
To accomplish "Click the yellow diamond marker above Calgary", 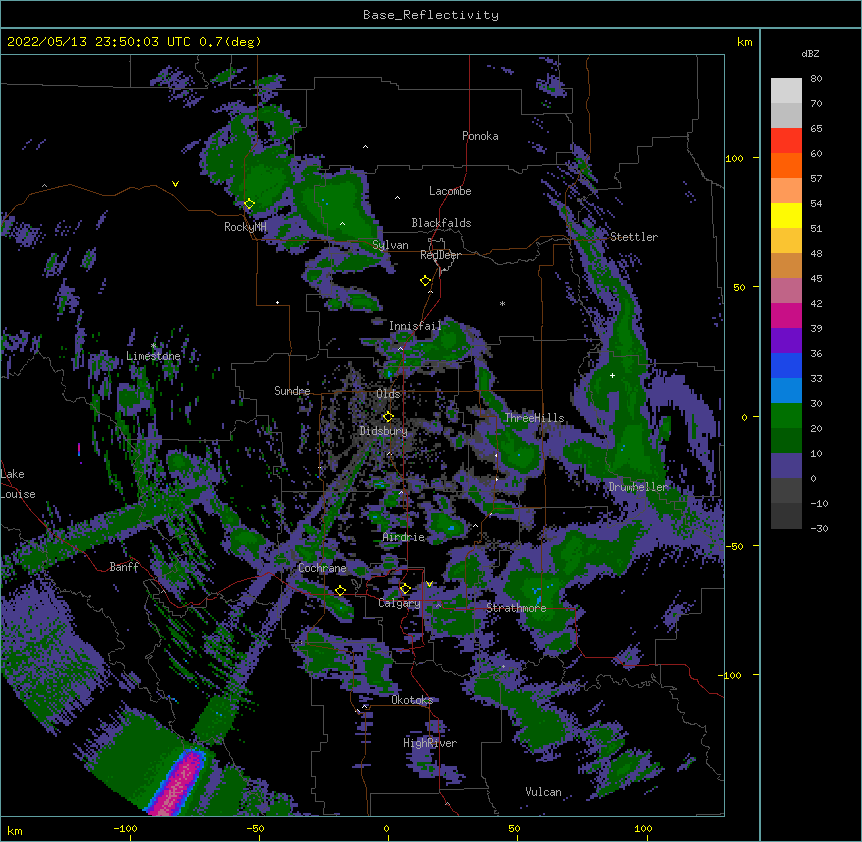I will point(405,589).
